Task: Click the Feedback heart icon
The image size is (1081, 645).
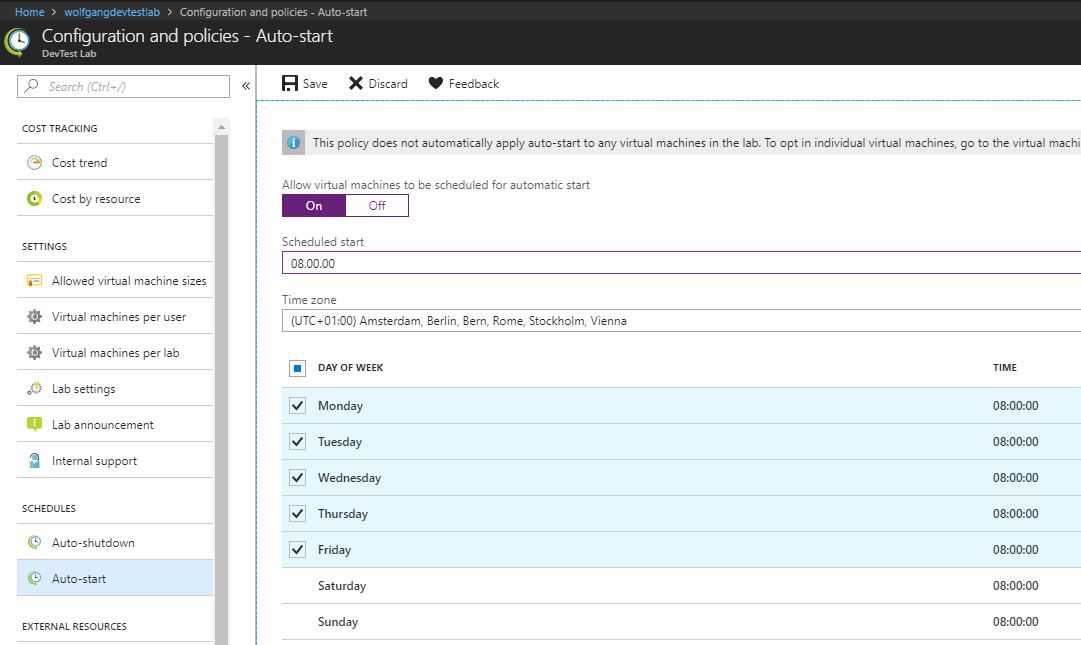Action: [x=436, y=83]
